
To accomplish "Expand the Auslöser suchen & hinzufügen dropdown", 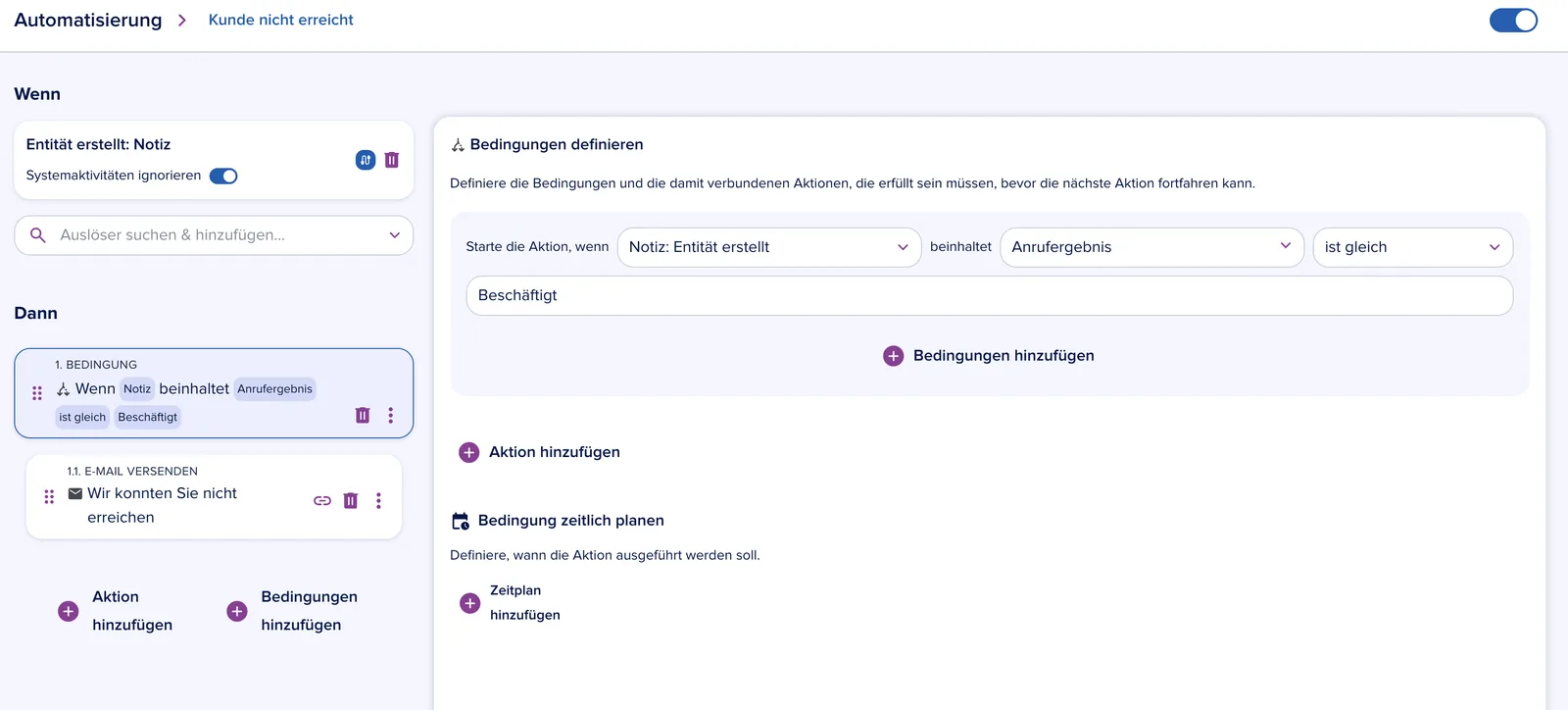I will 214,235.
